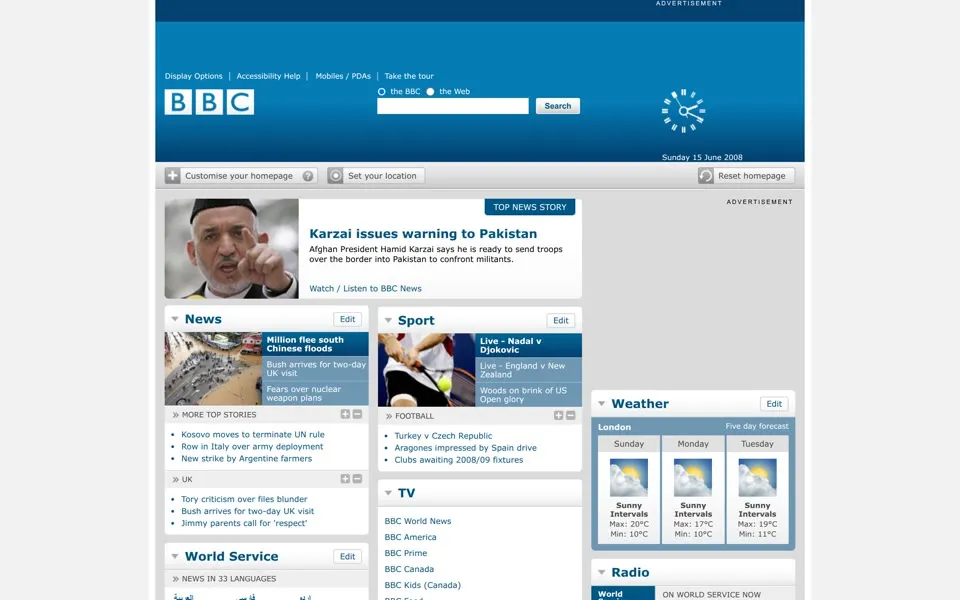Viewport: 960px width, 600px height.
Task: Click the location target icon
Action: pos(336,176)
